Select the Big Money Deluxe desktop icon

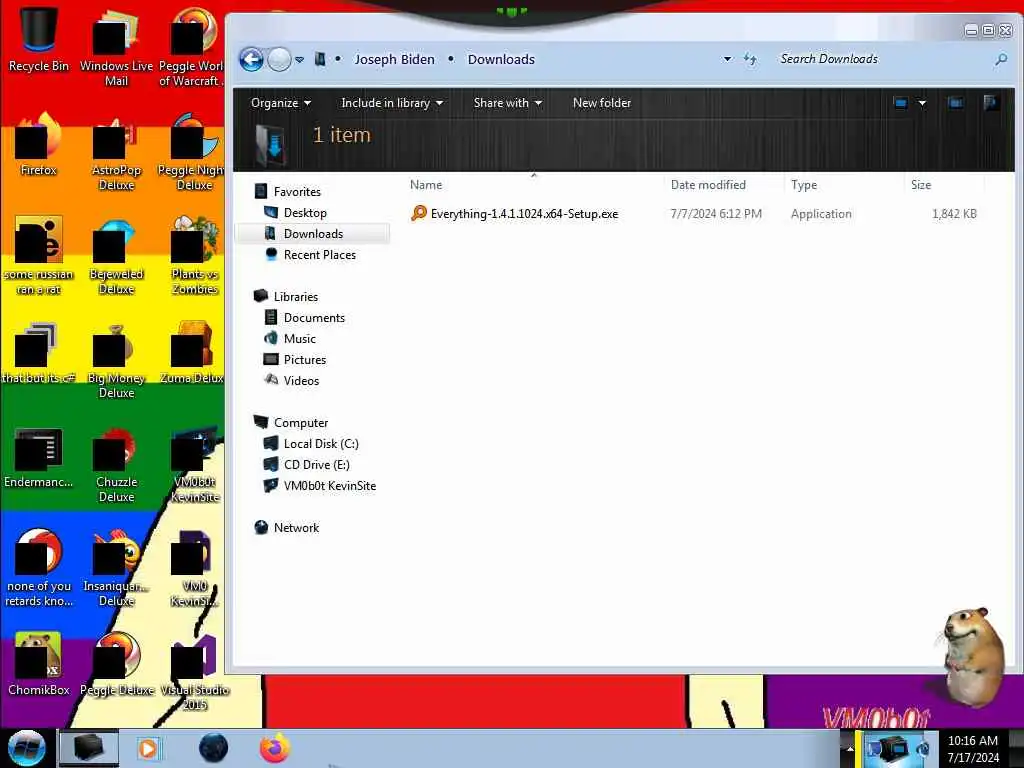[x=116, y=361]
